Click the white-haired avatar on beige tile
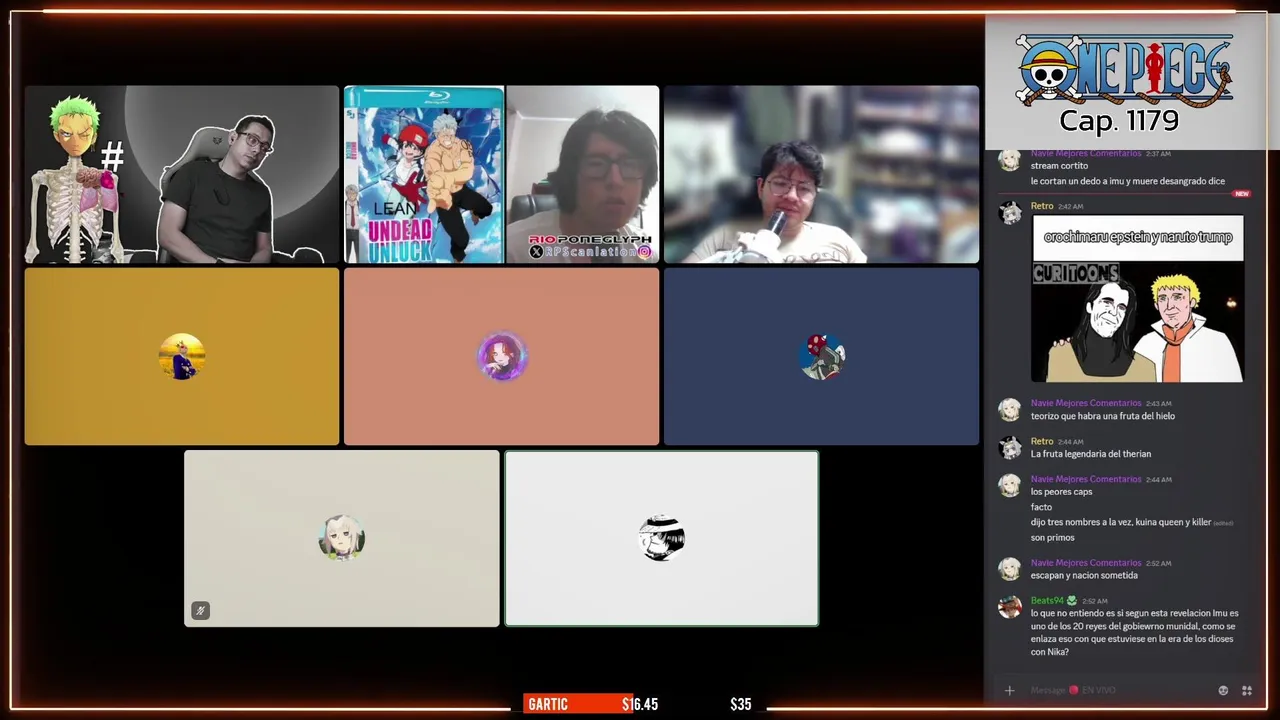Viewport: 1280px width, 720px height. point(342,539)
